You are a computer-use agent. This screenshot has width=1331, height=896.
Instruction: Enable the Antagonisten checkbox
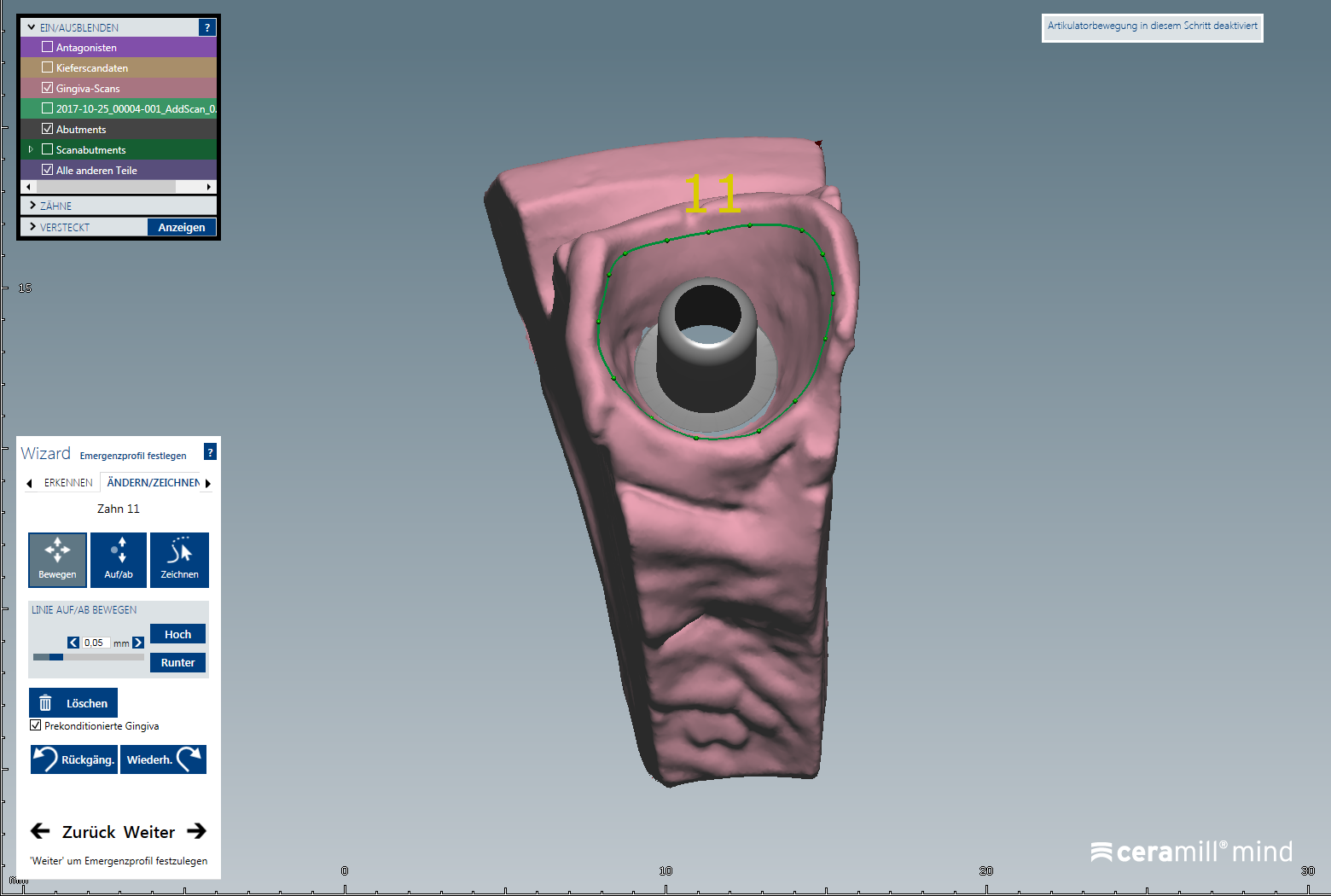tap(48, 47)
